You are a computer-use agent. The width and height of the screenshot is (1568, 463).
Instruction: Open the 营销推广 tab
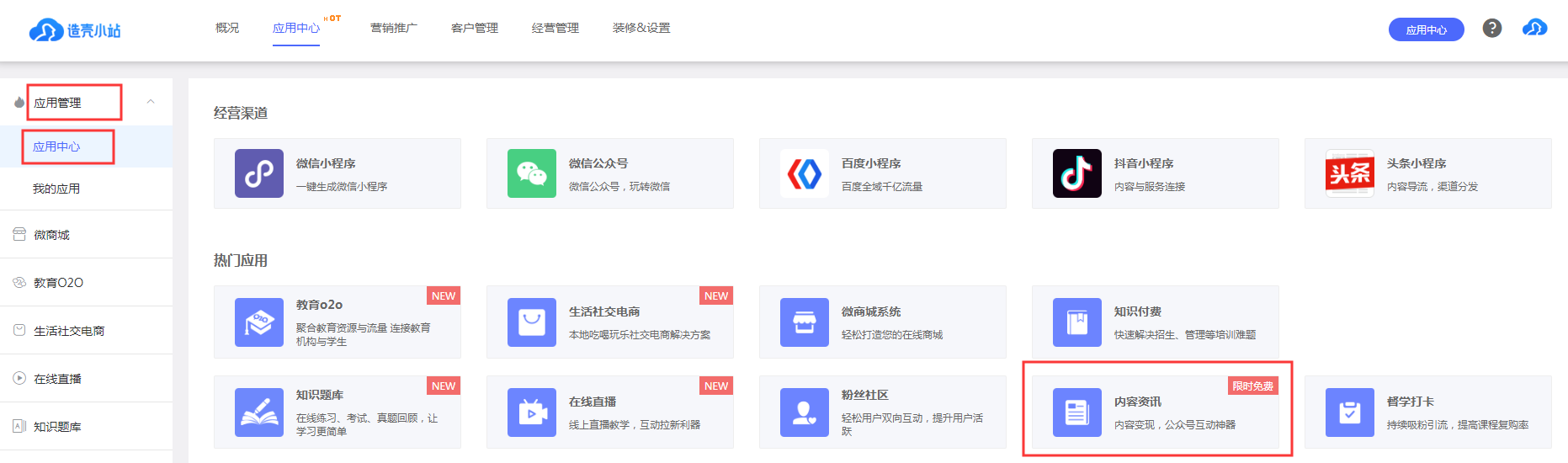tap(394, 28)
